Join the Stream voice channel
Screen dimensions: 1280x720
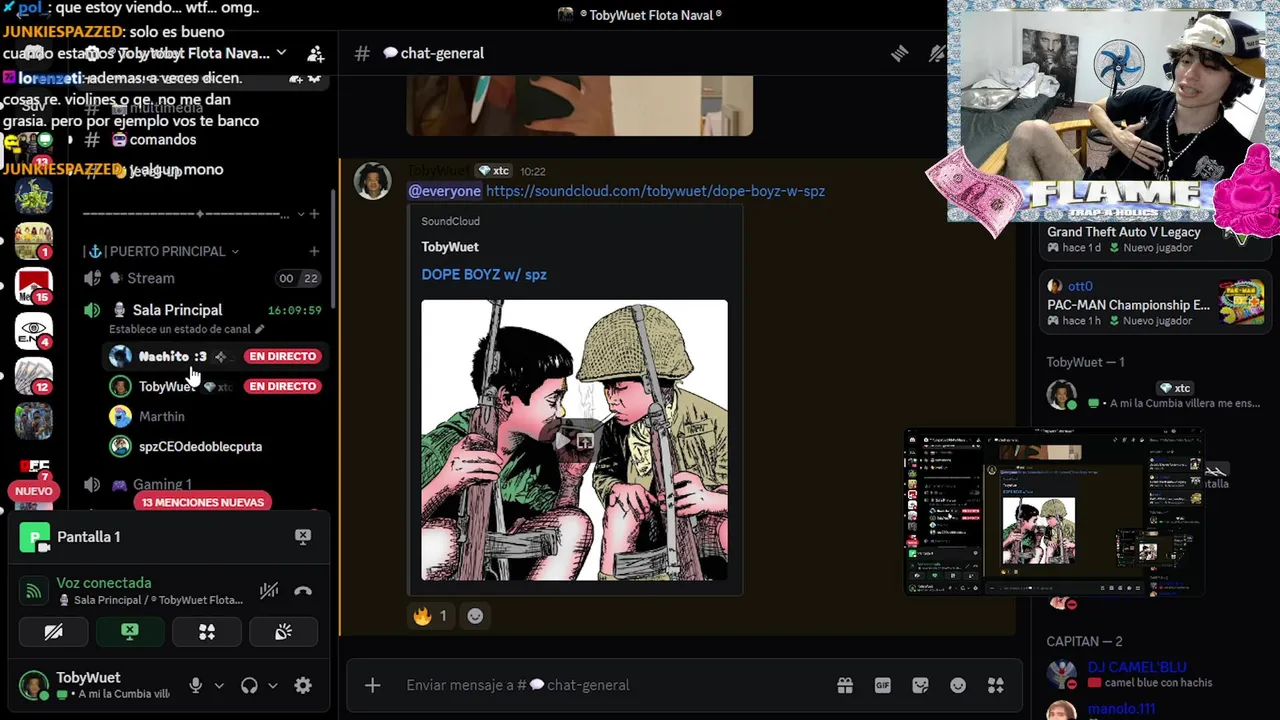(150, 278)
